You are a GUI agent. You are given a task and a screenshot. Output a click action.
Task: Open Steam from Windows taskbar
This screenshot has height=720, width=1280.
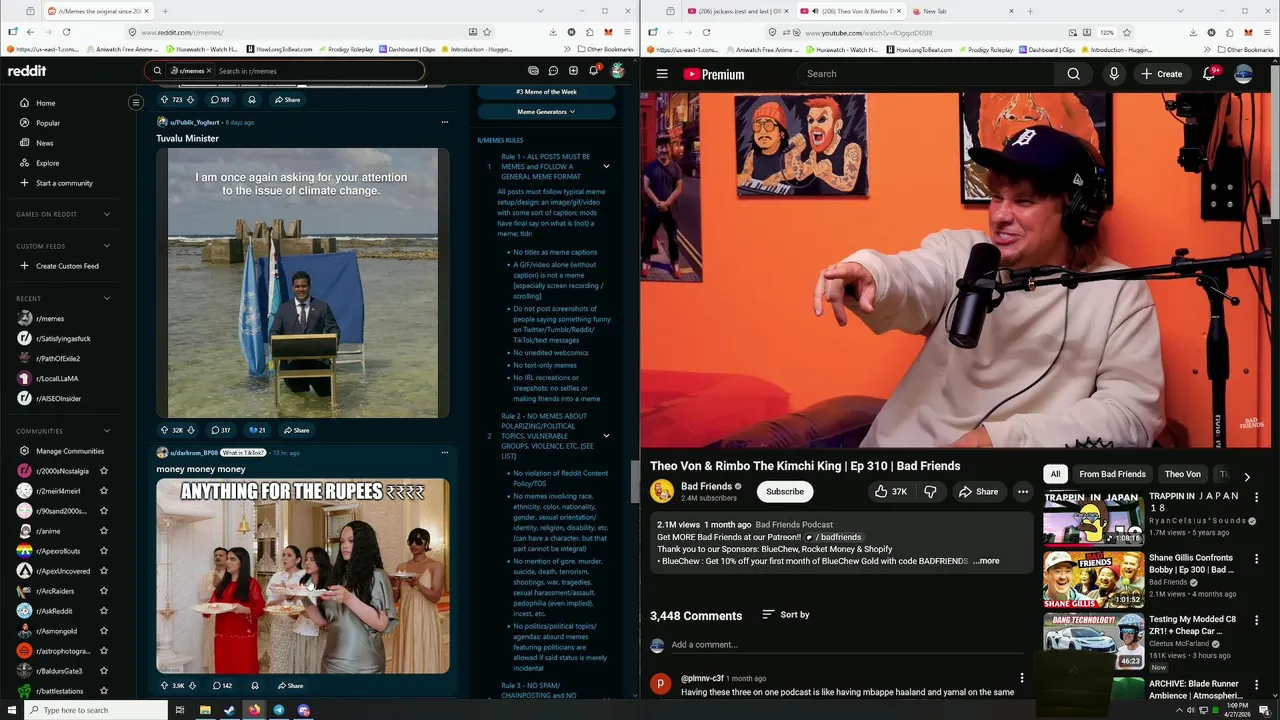[x=229, y=710]
